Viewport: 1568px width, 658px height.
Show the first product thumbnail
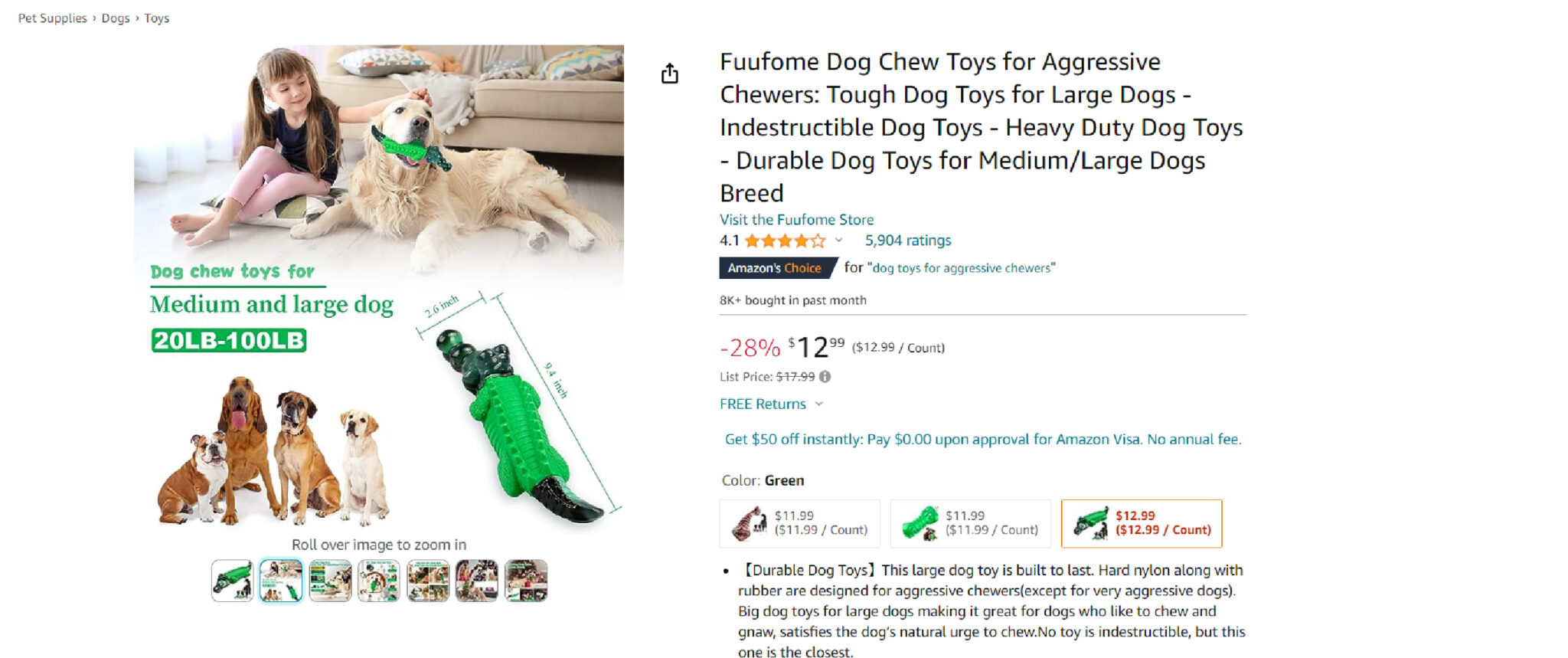pos(232,581)
